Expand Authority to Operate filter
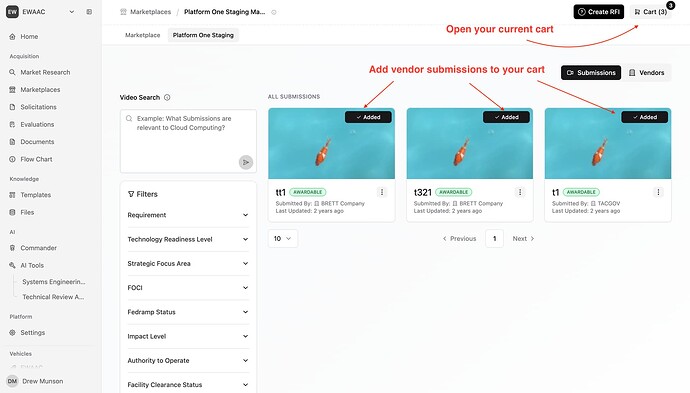Viewport: 690px width, 393px height. click(x=188, y=360)
